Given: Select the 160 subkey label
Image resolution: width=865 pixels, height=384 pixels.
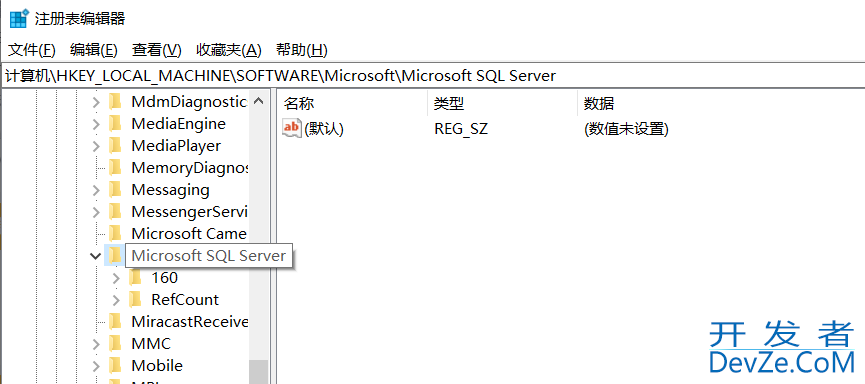Looking at the screenshot, I should [x=164, y=278].
